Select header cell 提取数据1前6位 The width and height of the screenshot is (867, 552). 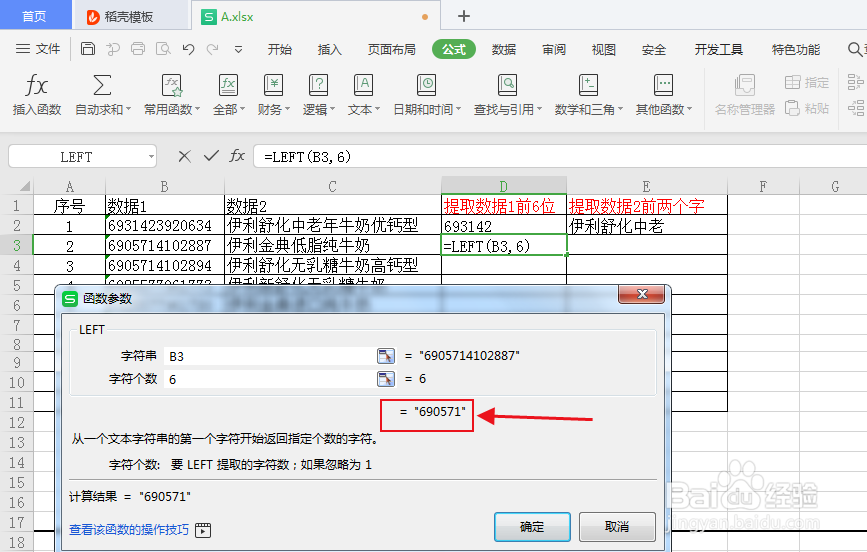tap(504, 205)
